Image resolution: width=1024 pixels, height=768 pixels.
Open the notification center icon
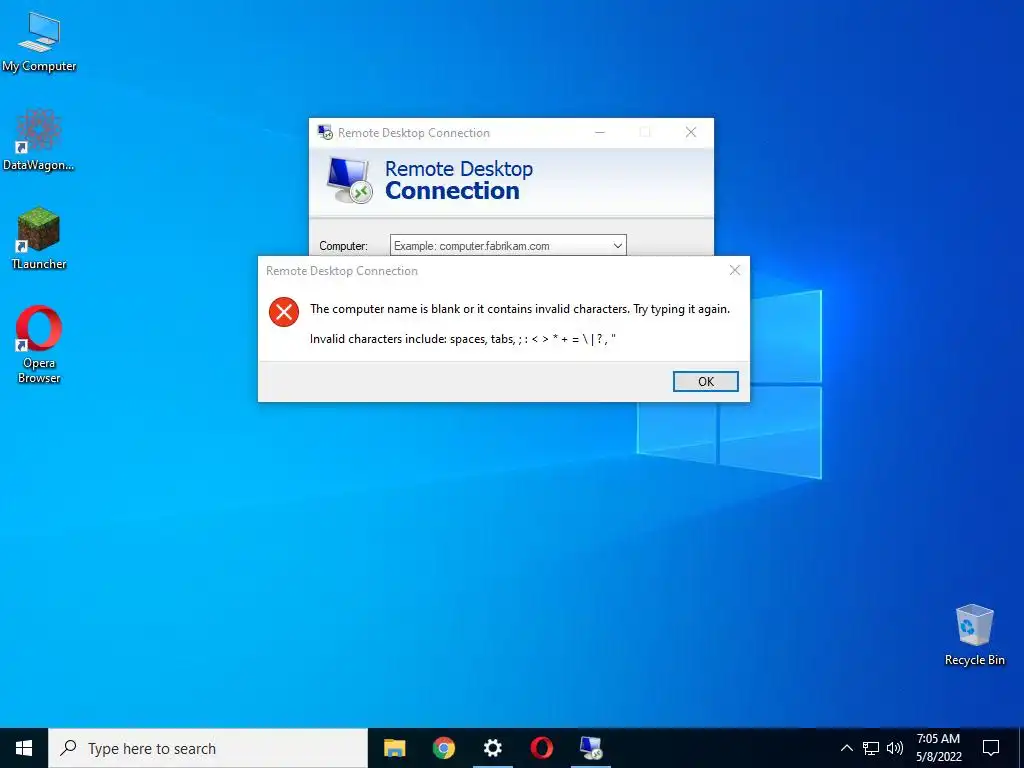pyautogui.click(x=991, y=748)
